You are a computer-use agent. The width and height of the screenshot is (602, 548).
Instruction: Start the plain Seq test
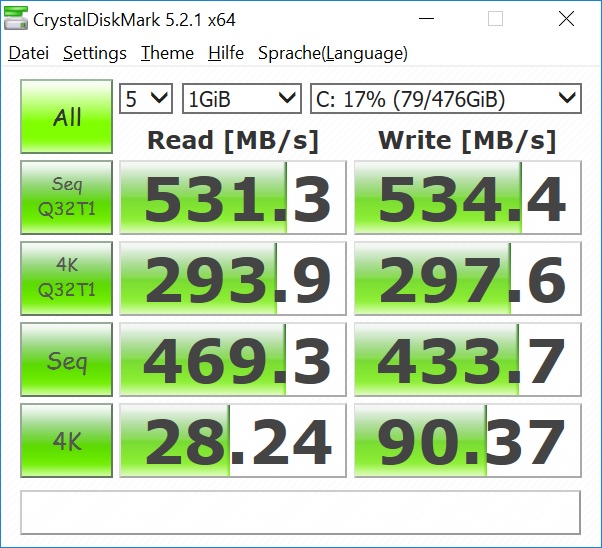66,359
